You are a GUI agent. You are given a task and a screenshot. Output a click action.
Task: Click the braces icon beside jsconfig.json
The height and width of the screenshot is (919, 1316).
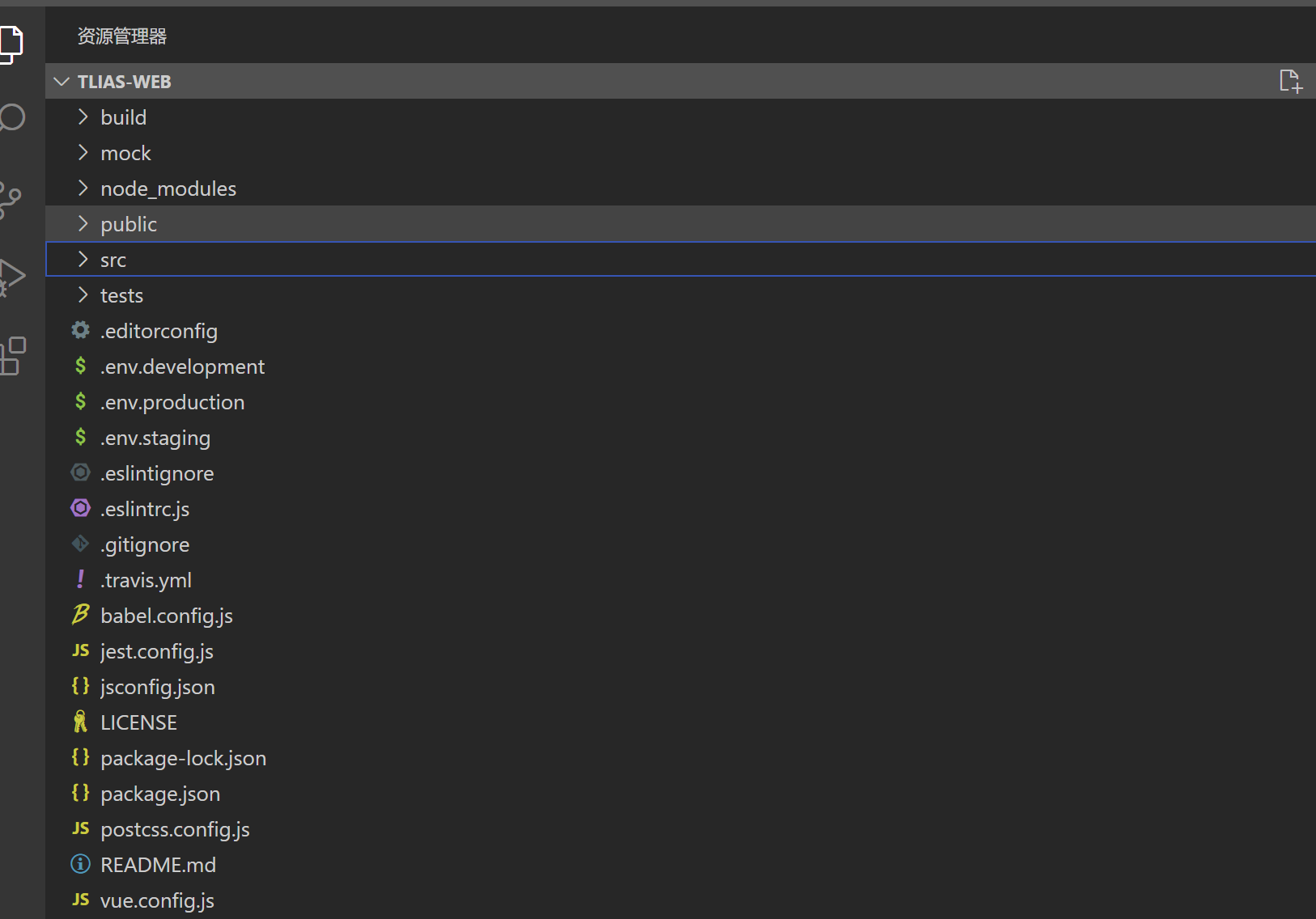tap(80, 686)
